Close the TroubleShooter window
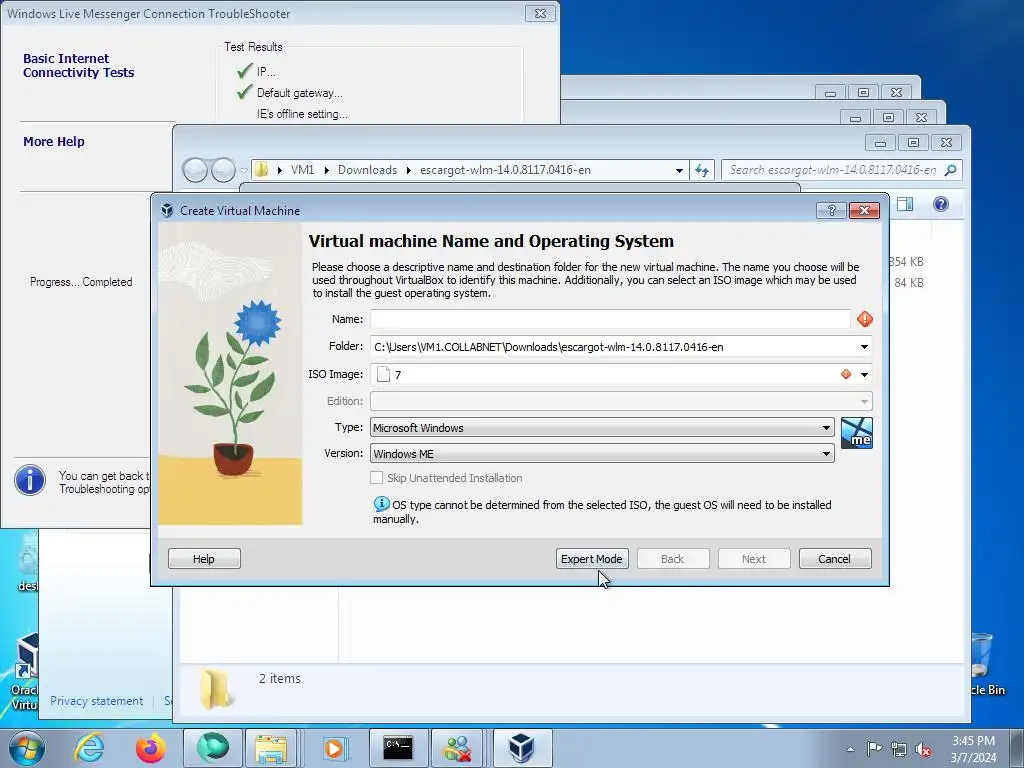 click(540, 14)
